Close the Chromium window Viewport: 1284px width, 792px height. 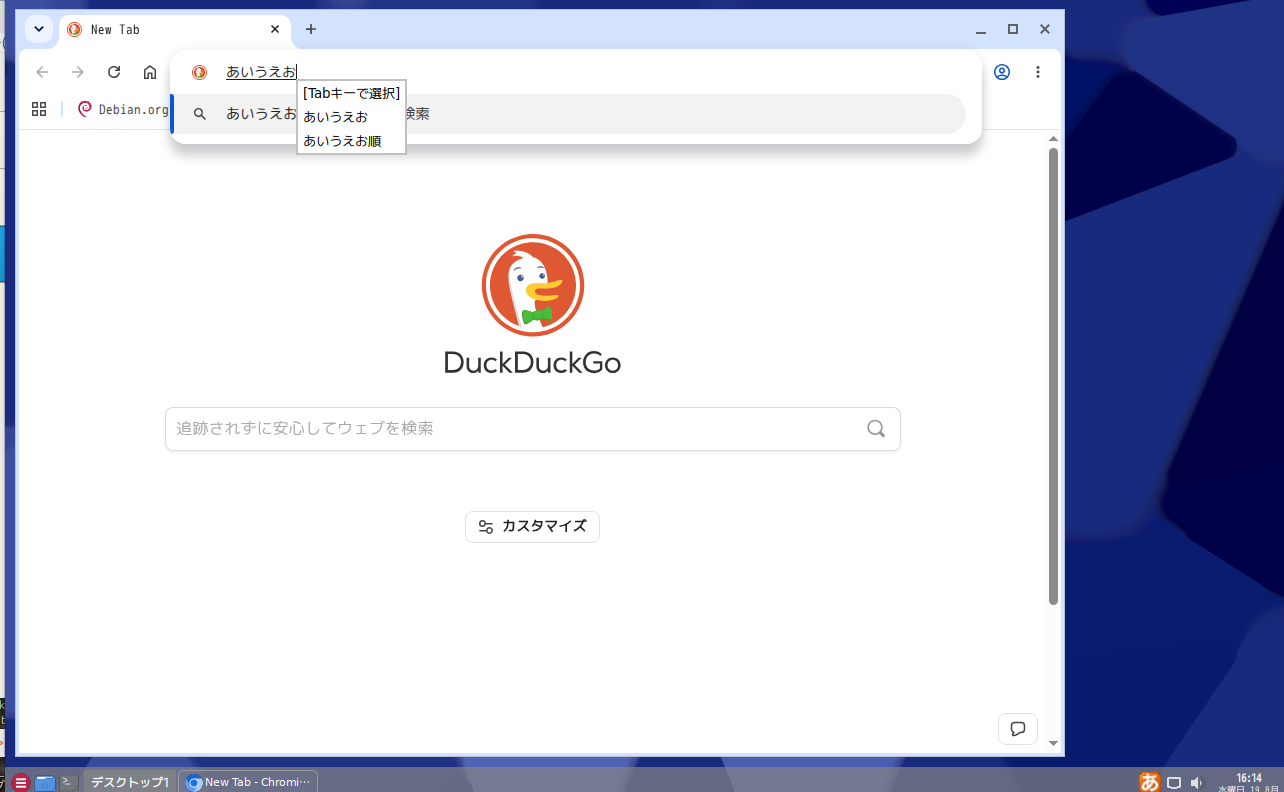1045,29
